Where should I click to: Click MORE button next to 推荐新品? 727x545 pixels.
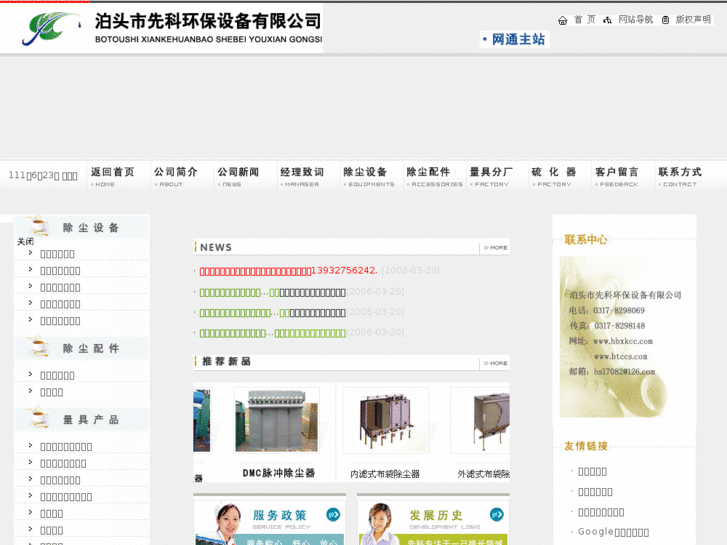tap(494, 362)
